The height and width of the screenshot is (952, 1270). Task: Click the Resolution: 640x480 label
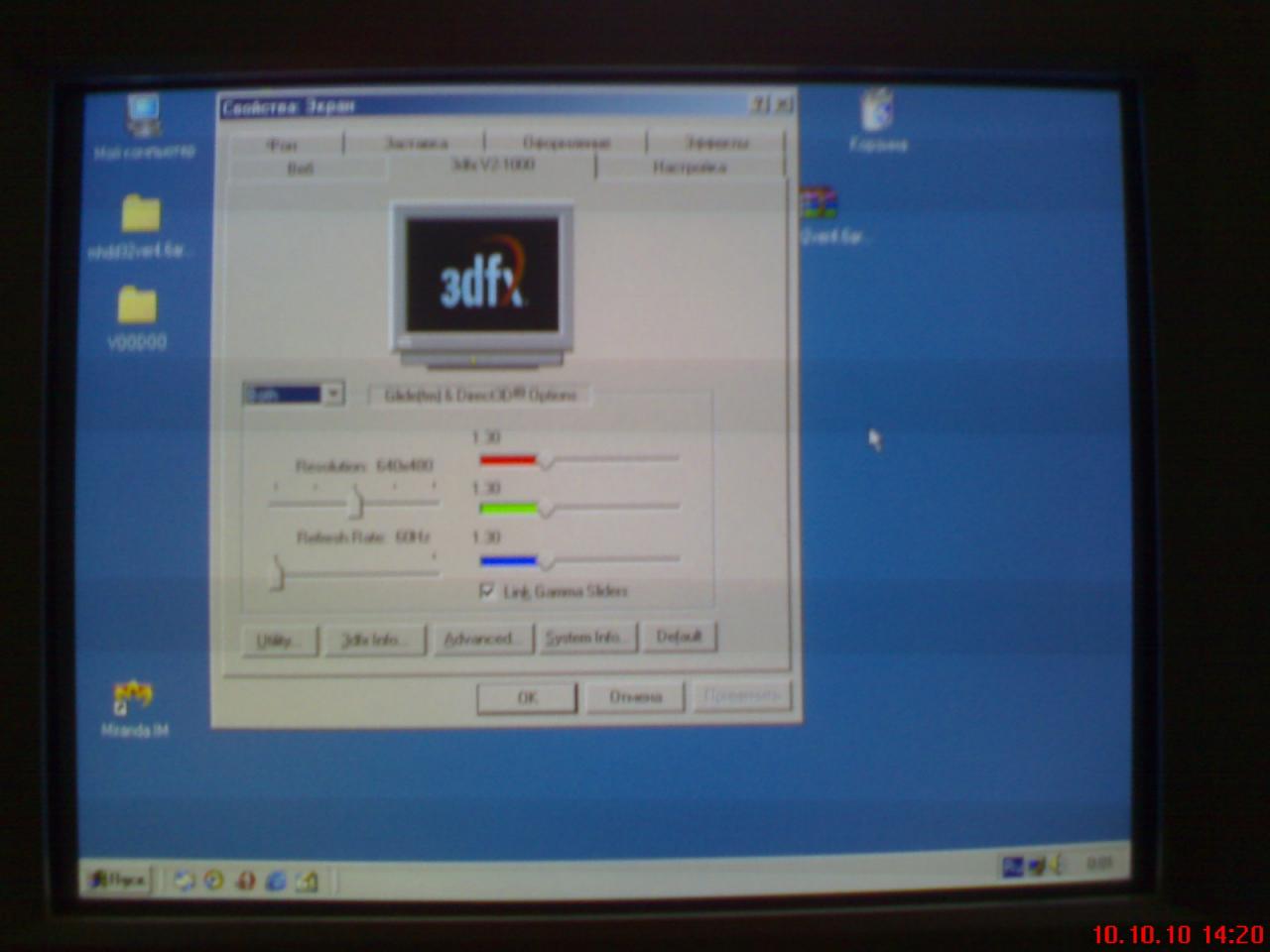pos(364,465)
